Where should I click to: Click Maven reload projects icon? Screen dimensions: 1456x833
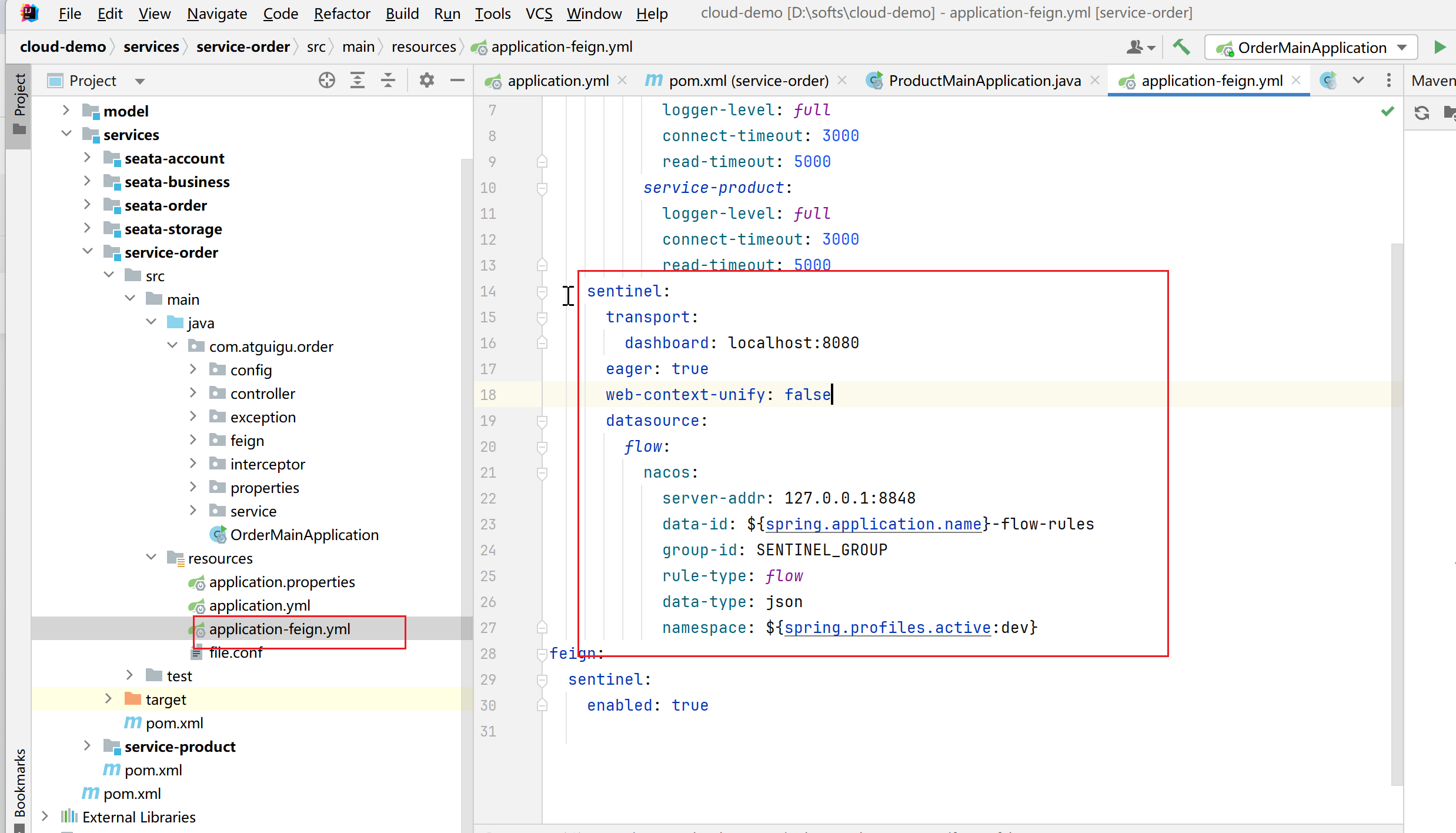pyautogui.click(x=1422, y=112)
